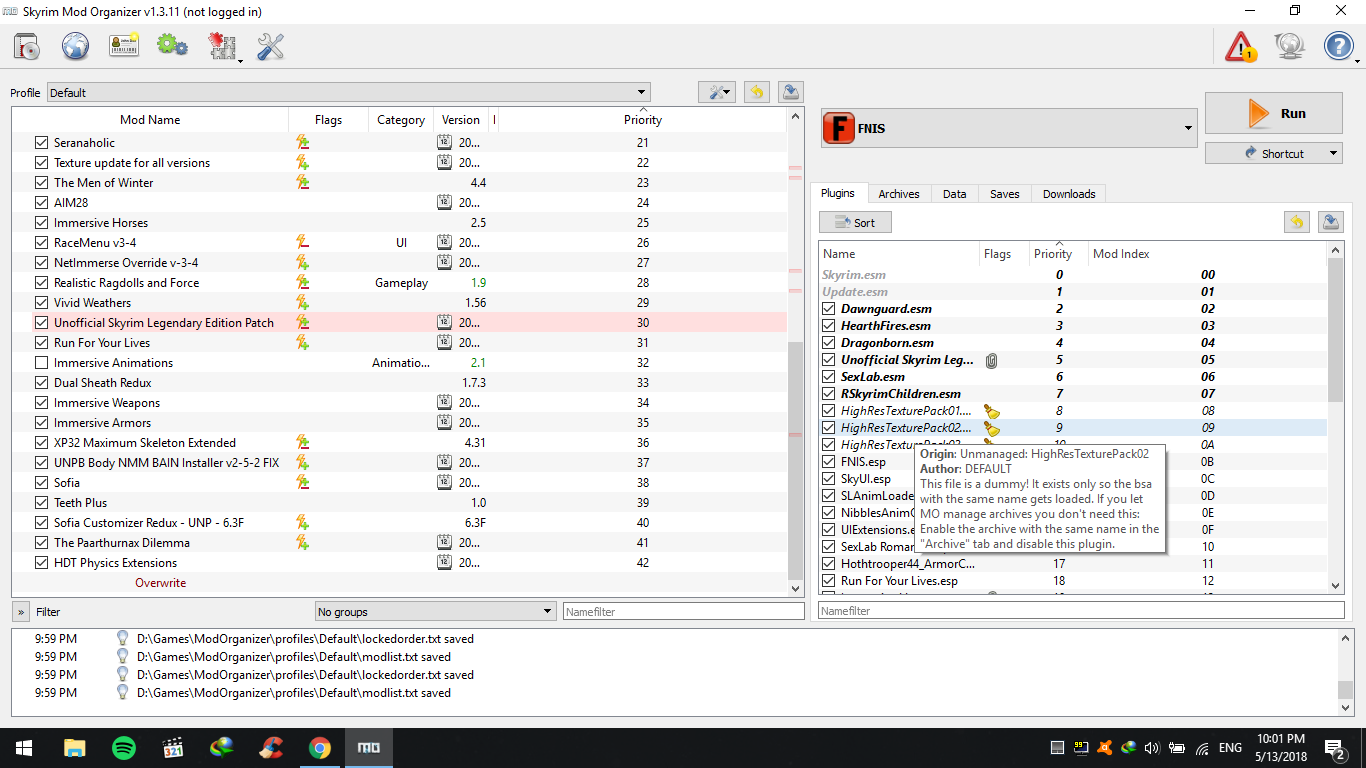Open the No groups dropdown
This screenshot has width=1366, height=768.
(435, 611)
